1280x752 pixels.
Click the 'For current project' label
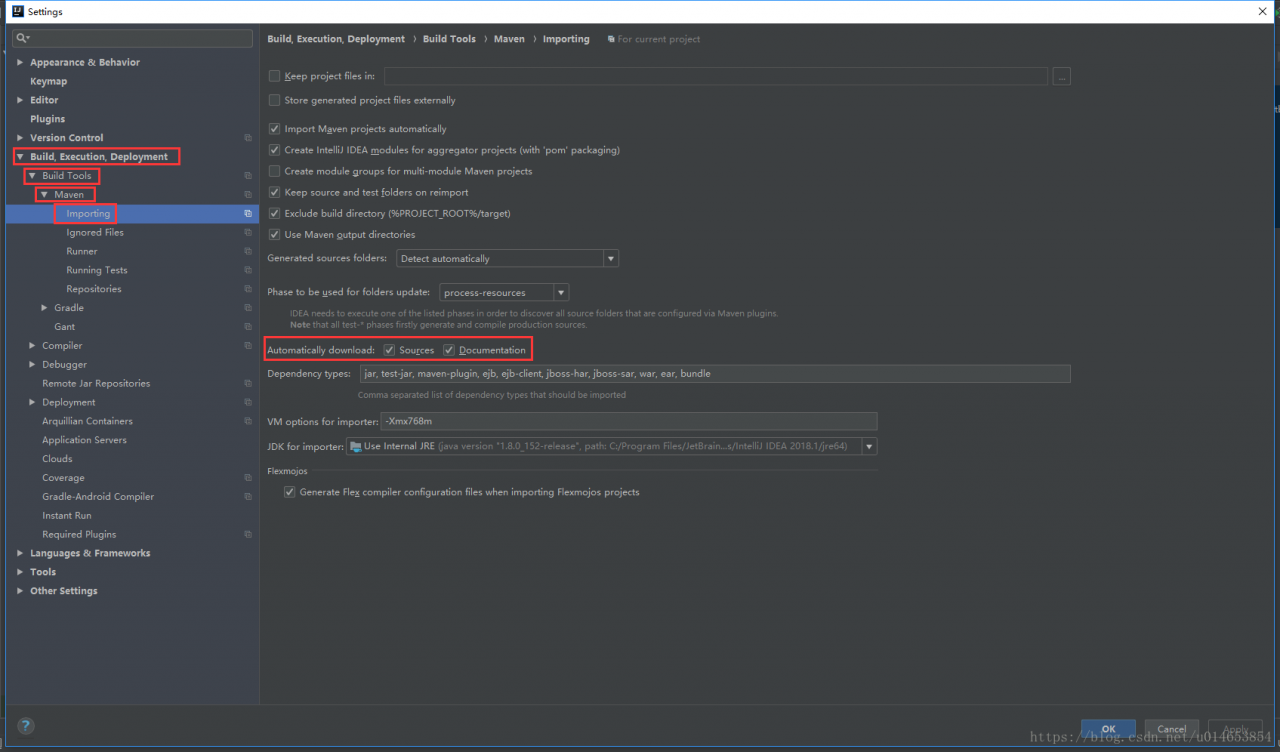659,39
